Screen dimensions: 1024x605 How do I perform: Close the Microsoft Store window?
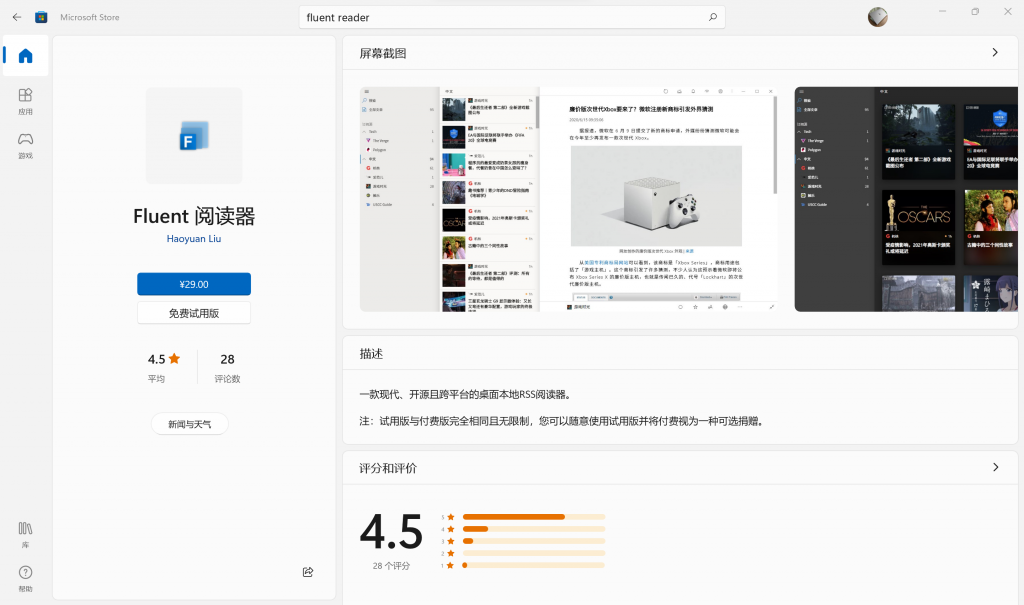point(1007,12)
